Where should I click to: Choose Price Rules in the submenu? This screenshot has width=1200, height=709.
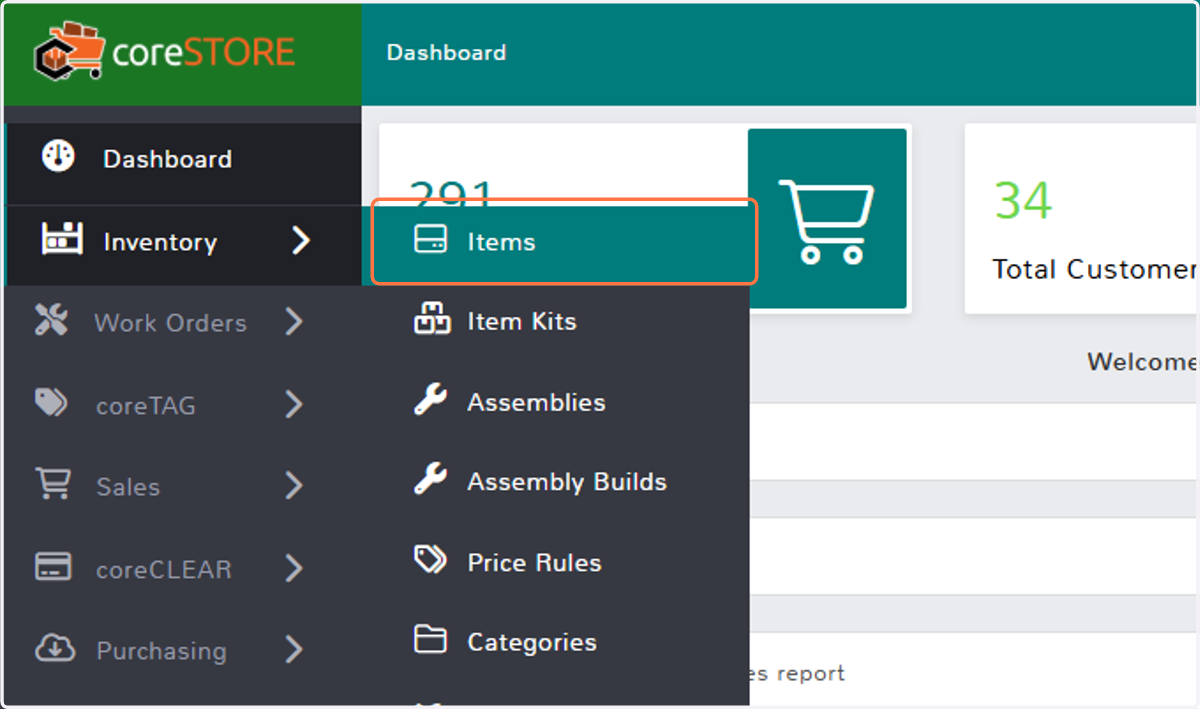535,562
